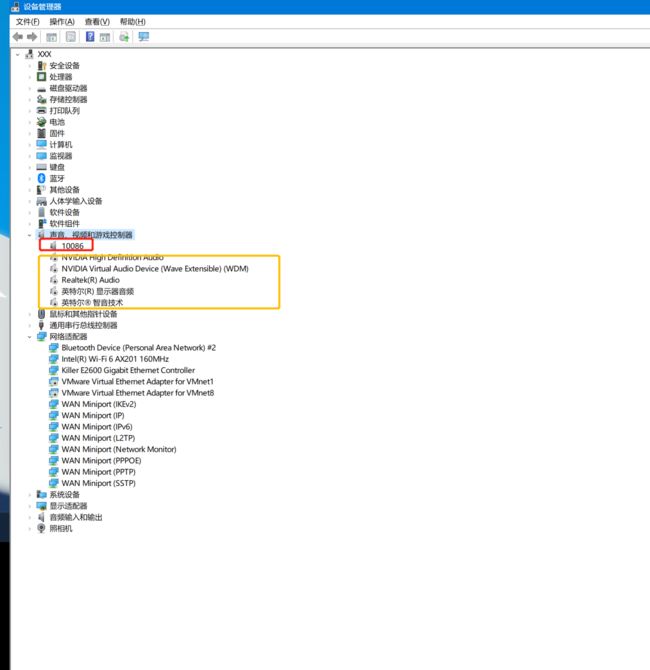This screenshot has width=650, height=670.
Task: Expand the 磁盘驱动器 disk drives arrow
Action: pyautogui.click(x=29, y=88)
